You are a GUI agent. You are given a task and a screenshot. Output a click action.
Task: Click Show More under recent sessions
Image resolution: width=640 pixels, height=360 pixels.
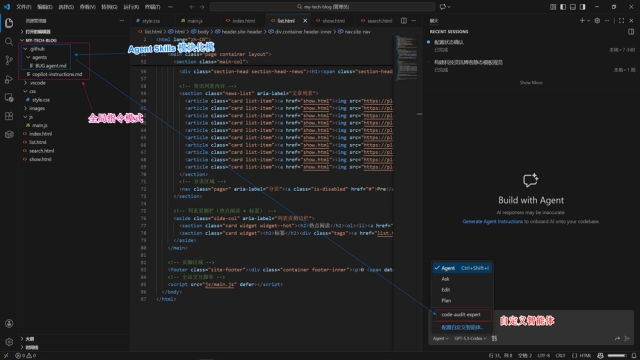click(x=531, y=83)
